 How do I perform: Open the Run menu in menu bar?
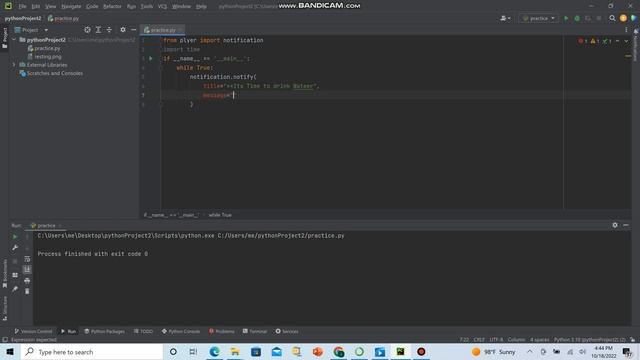pyautogui.click(x=131, y=7)
